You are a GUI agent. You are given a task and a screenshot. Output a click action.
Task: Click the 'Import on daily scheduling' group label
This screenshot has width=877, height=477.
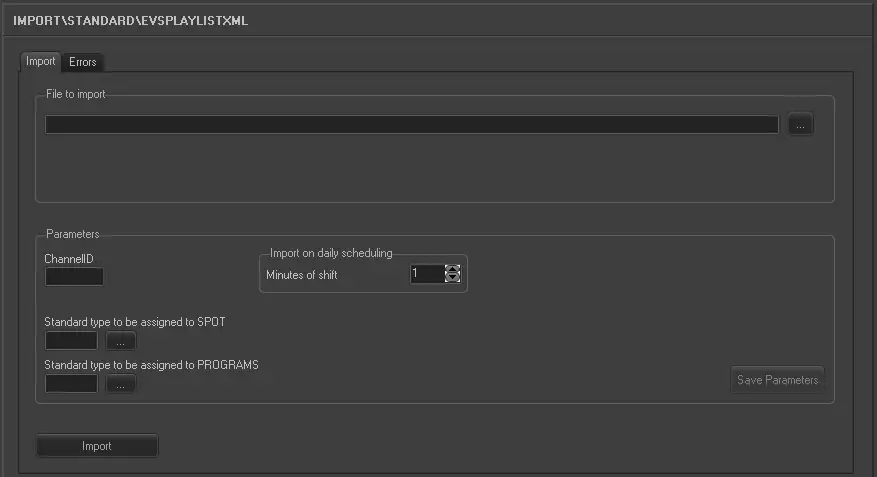(331, 253)
